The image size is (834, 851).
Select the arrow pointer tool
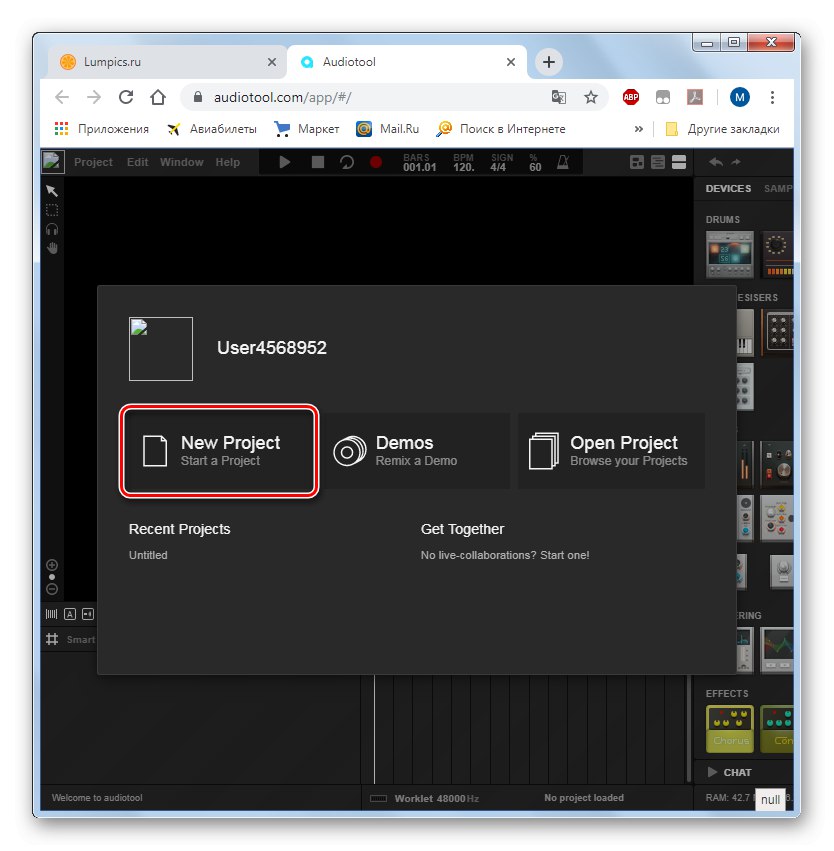click(x=52, y=190)
